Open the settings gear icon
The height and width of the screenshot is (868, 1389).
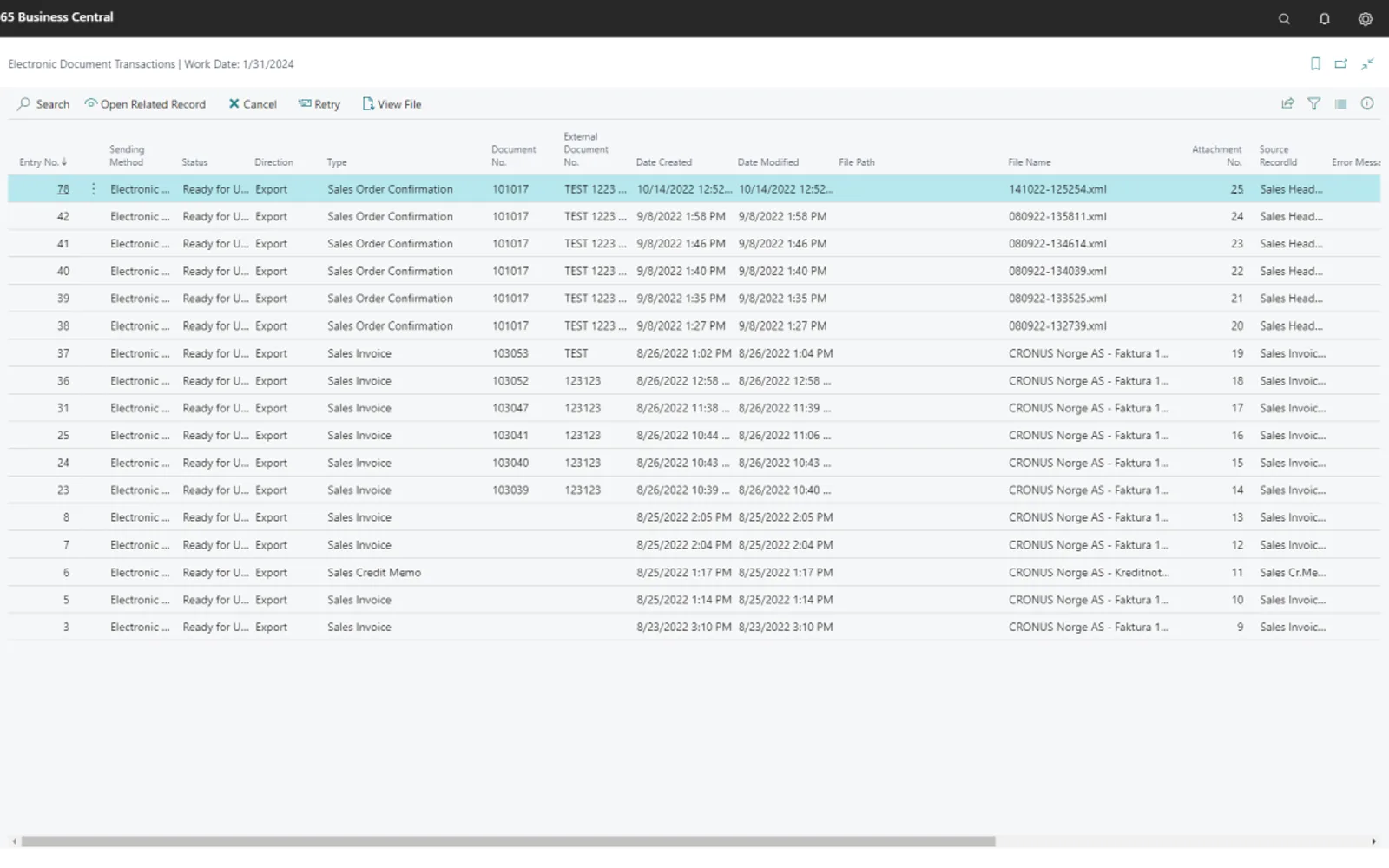pyautogui.click(x=1366, y=18)
